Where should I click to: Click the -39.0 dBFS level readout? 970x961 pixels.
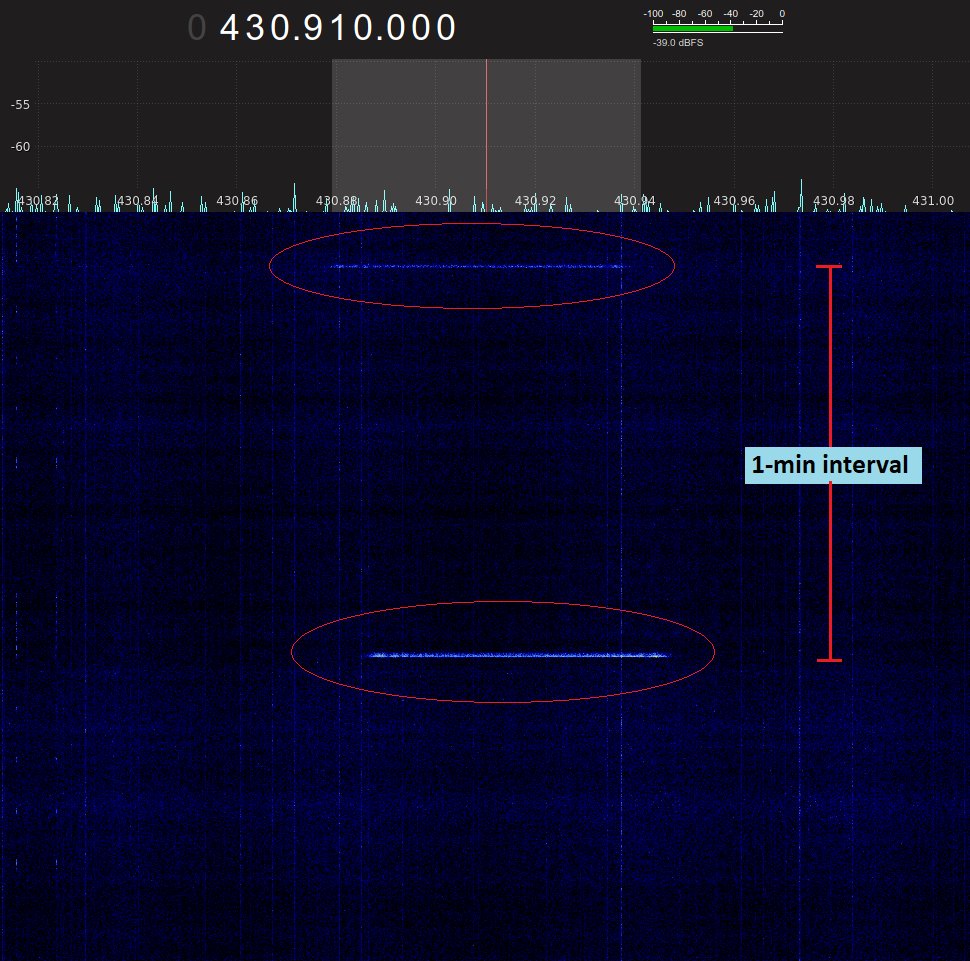coord(678,43)
